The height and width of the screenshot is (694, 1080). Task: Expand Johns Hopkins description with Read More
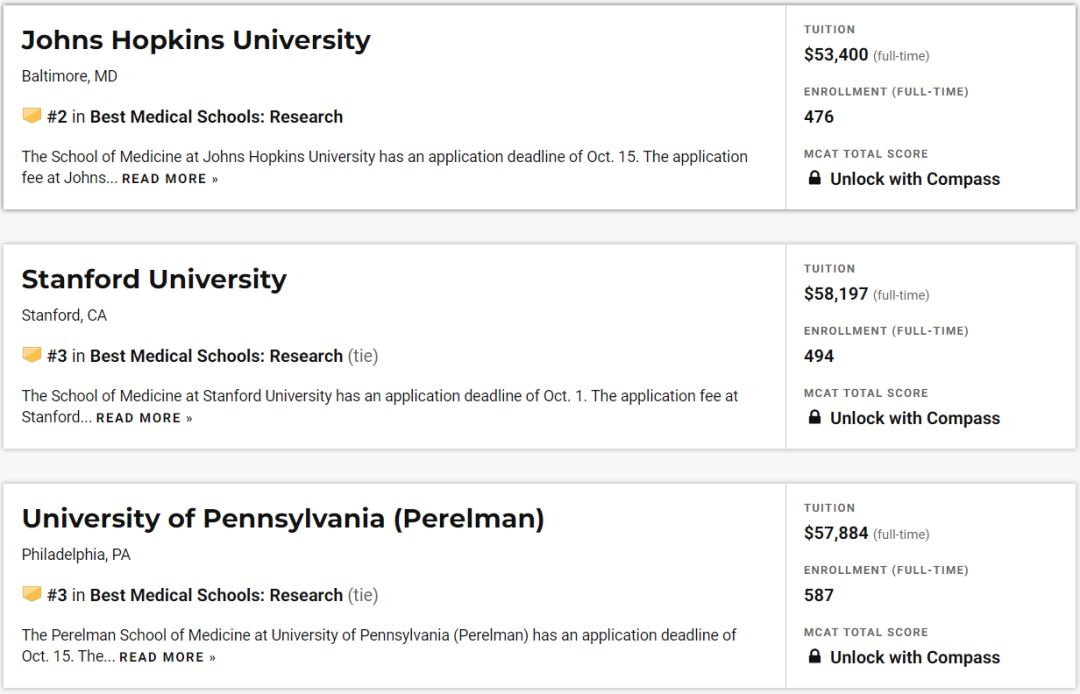[x=170, y=179]
